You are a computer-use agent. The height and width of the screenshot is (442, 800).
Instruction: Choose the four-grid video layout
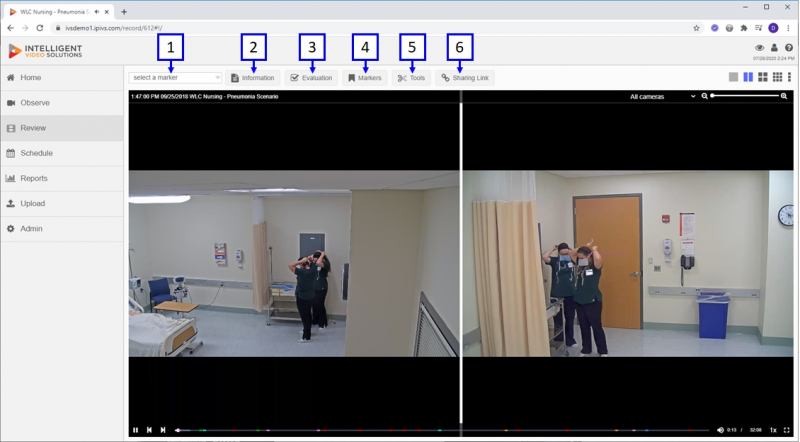pyautogui.click(x=763, y=77)
